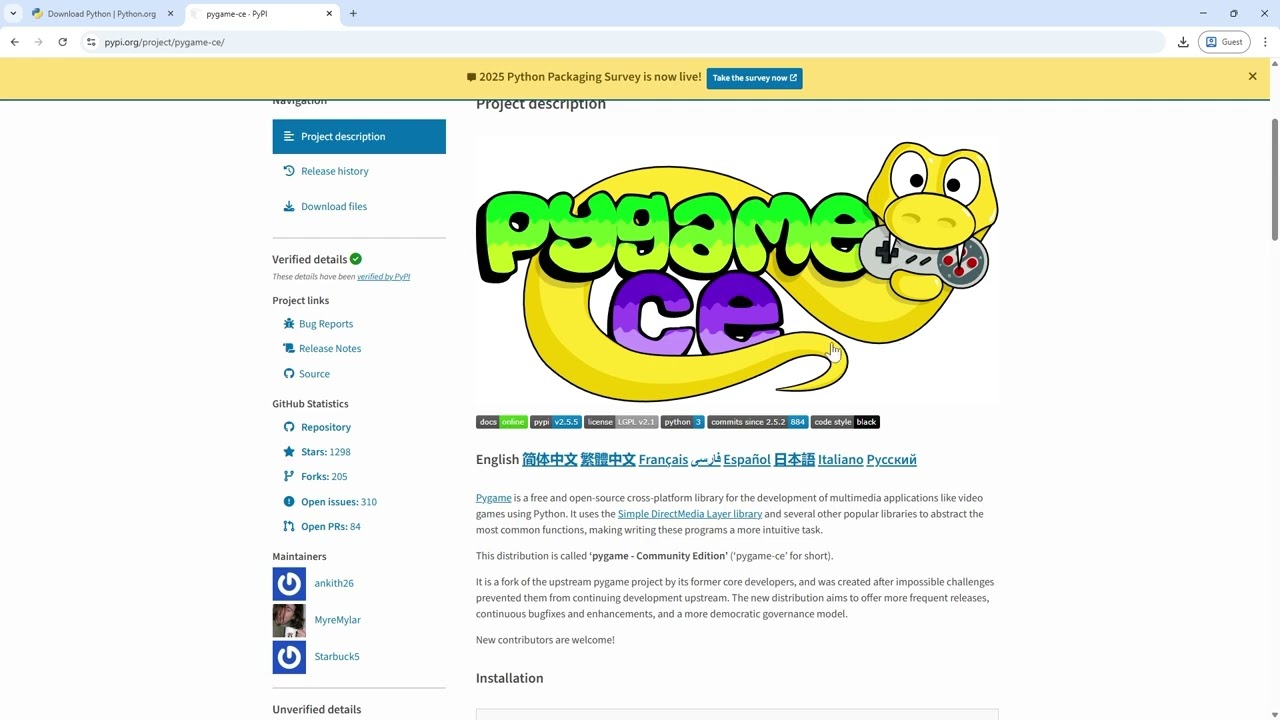Viewport: 1280px width, 720px height.
Task: Open the Chrome three-dot menu
Action: [x=1265, y=42]
